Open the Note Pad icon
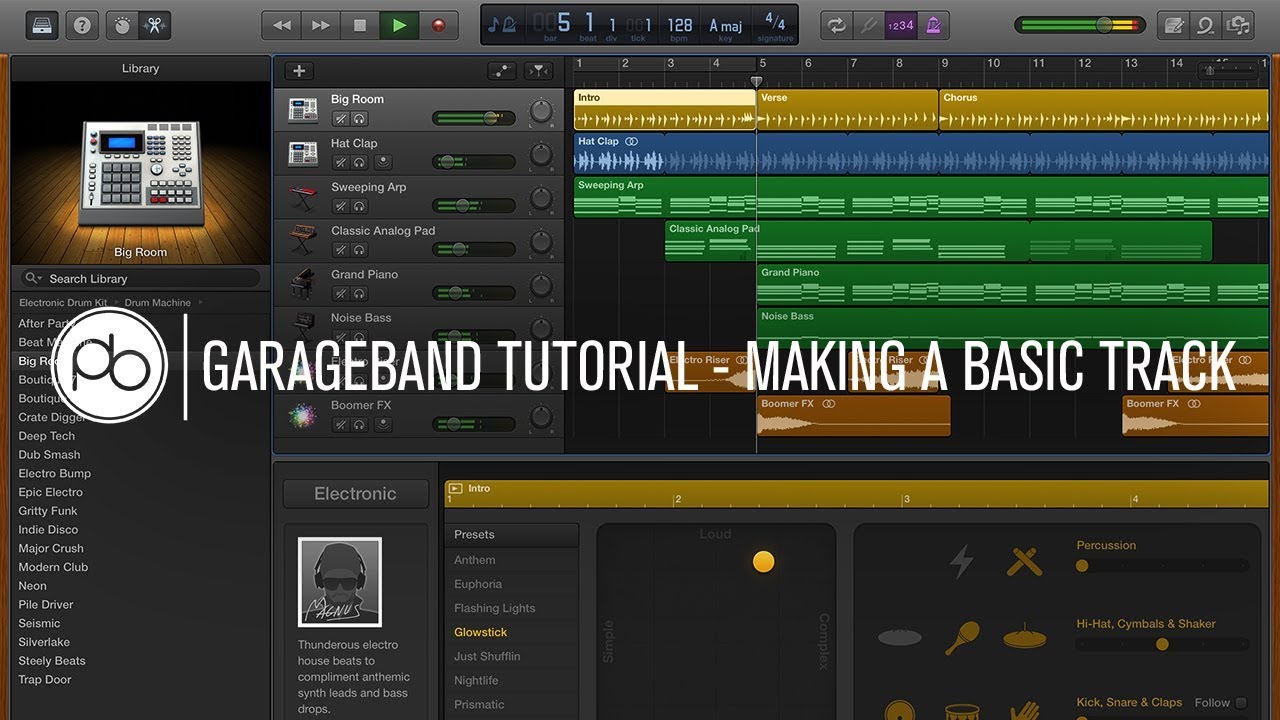Viewport: 1280px width, 720px height. [x=1173, y=25]
